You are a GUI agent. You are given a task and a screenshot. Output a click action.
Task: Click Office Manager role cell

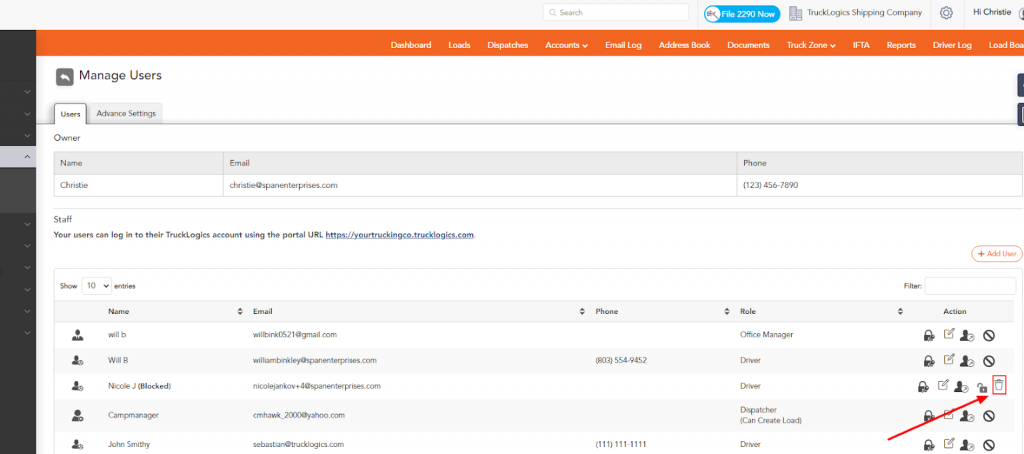(766, 334)
